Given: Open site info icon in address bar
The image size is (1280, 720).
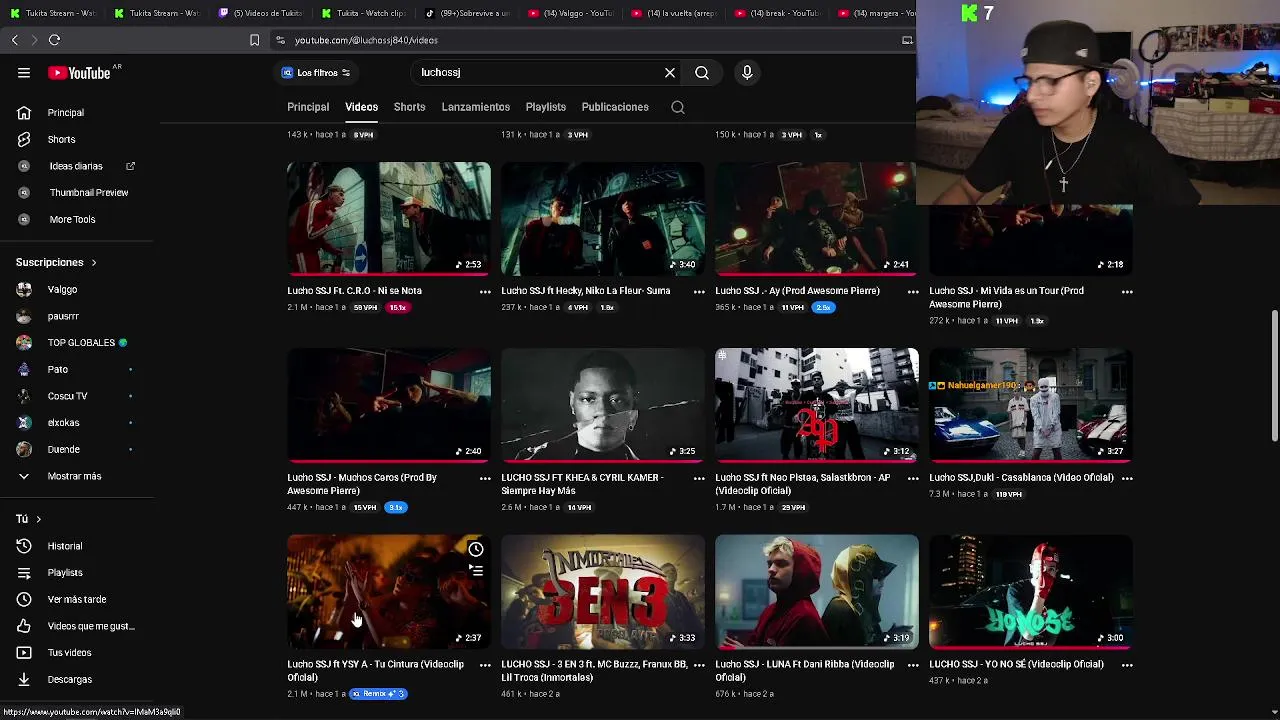Looking at the screenshot, I should 280,40.
